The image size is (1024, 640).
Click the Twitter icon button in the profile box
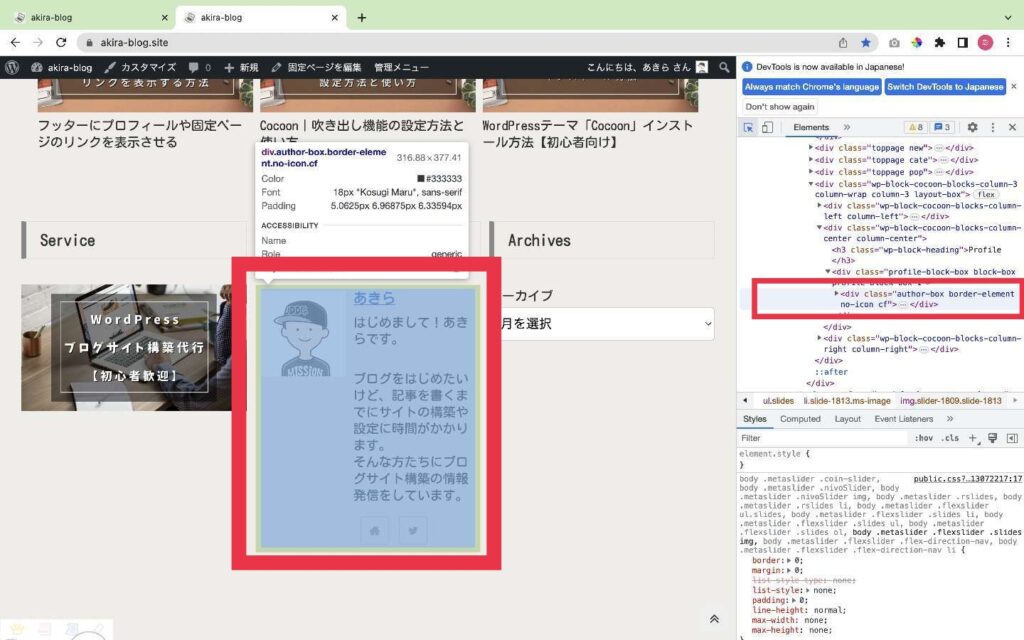point(413,531)
